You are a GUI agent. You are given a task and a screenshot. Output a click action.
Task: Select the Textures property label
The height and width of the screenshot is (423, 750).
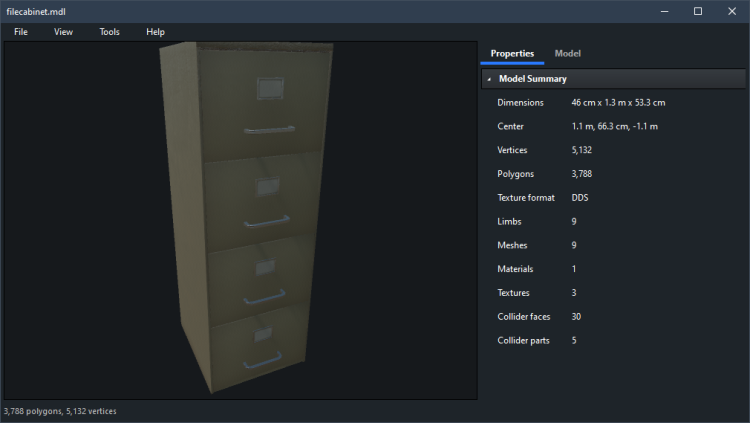pyautogui.click(x=514, y=293)
